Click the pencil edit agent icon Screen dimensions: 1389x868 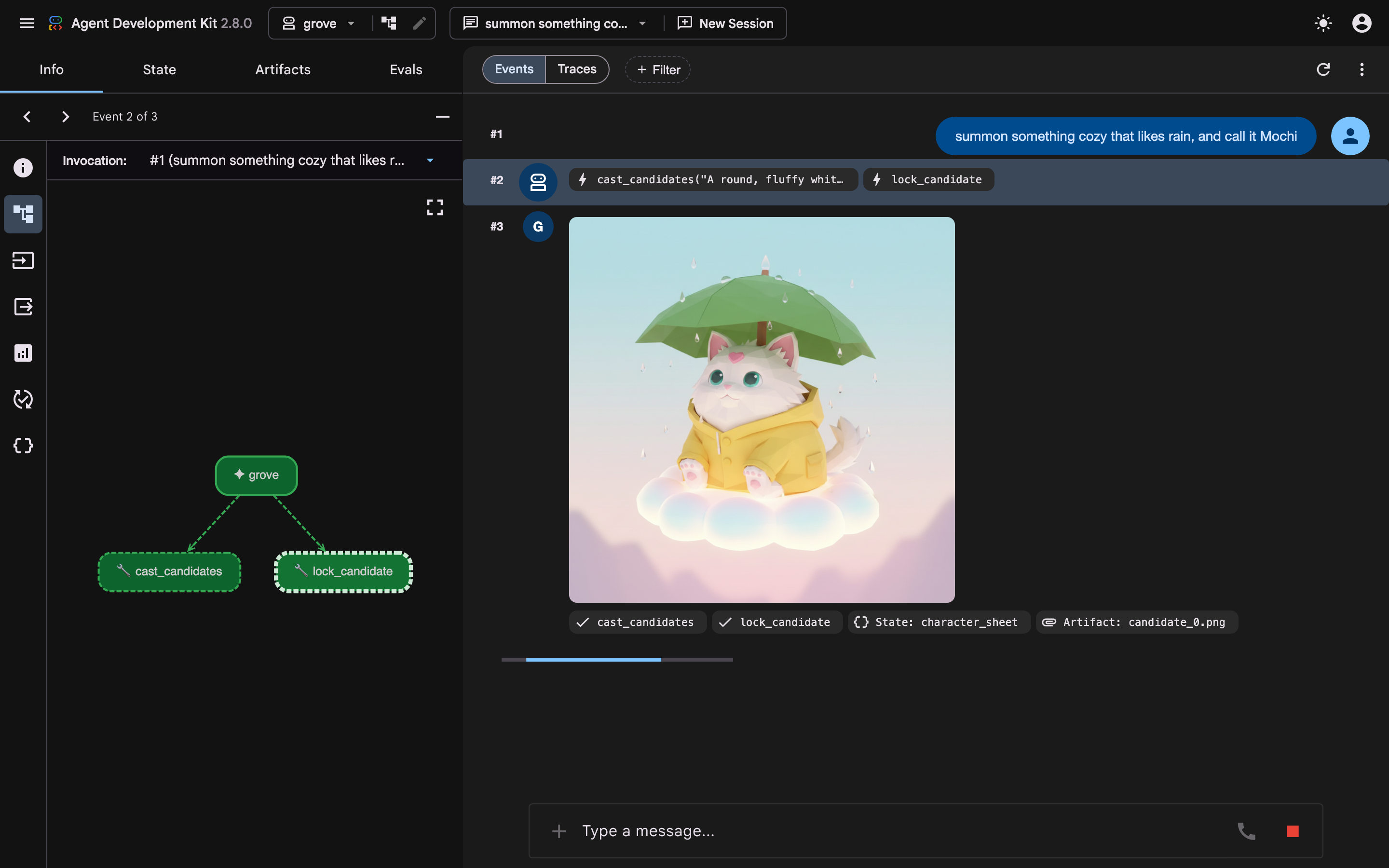(x=420, y=24)
